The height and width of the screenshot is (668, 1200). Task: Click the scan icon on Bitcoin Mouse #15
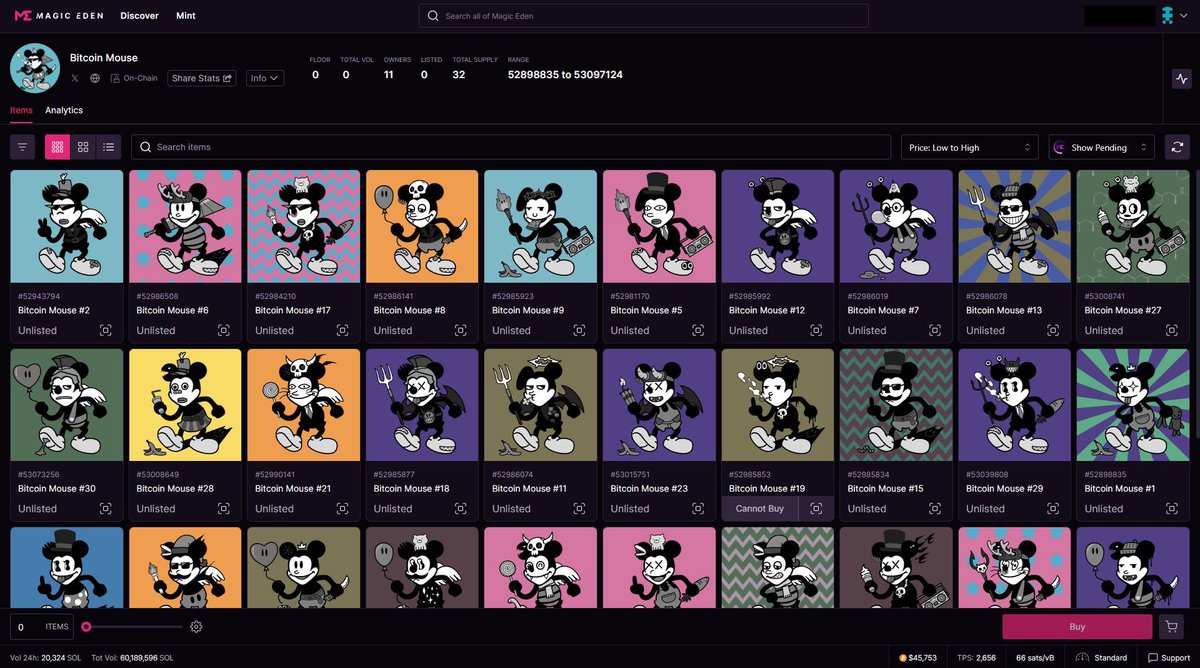[x=935, y=508]
